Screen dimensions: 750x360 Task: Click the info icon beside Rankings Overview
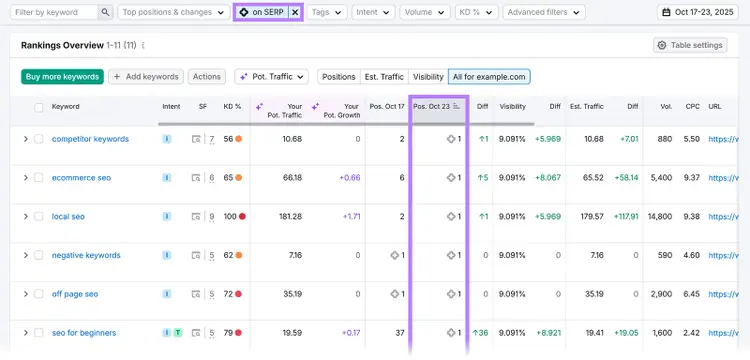coord(143,45)
